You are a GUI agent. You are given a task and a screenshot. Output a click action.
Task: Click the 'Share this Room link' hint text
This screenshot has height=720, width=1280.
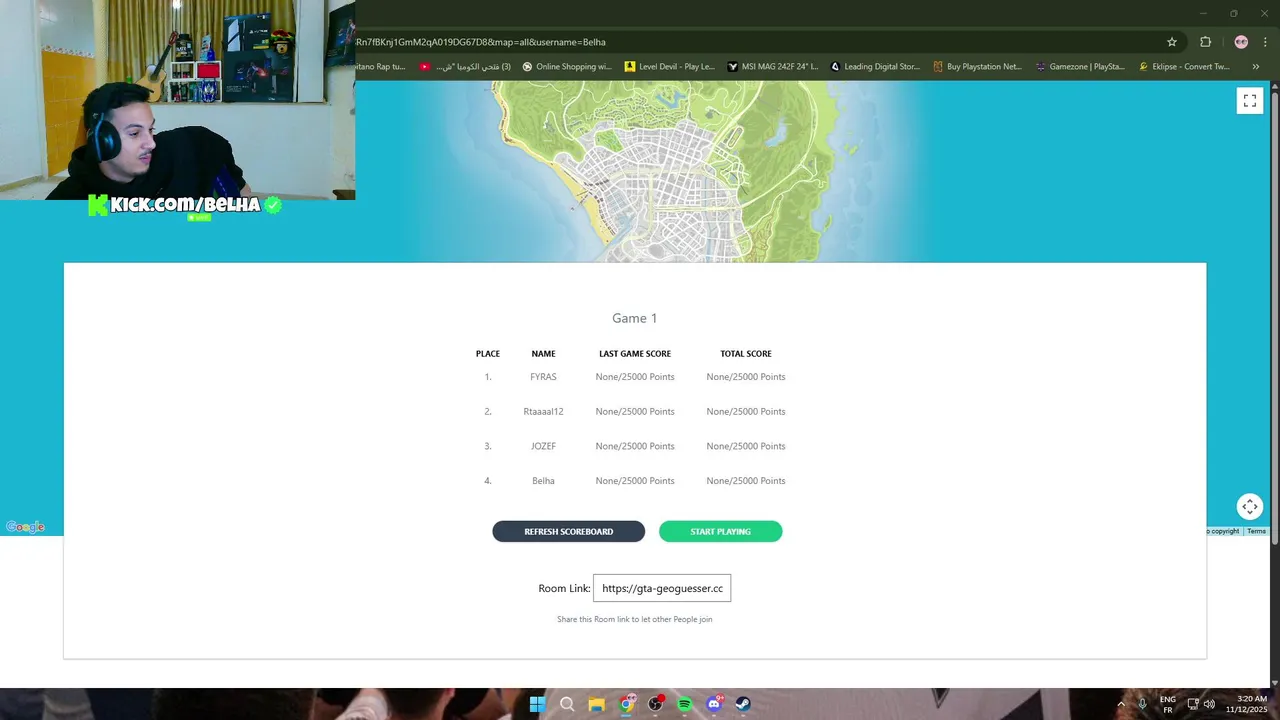[x=635, y=619]
